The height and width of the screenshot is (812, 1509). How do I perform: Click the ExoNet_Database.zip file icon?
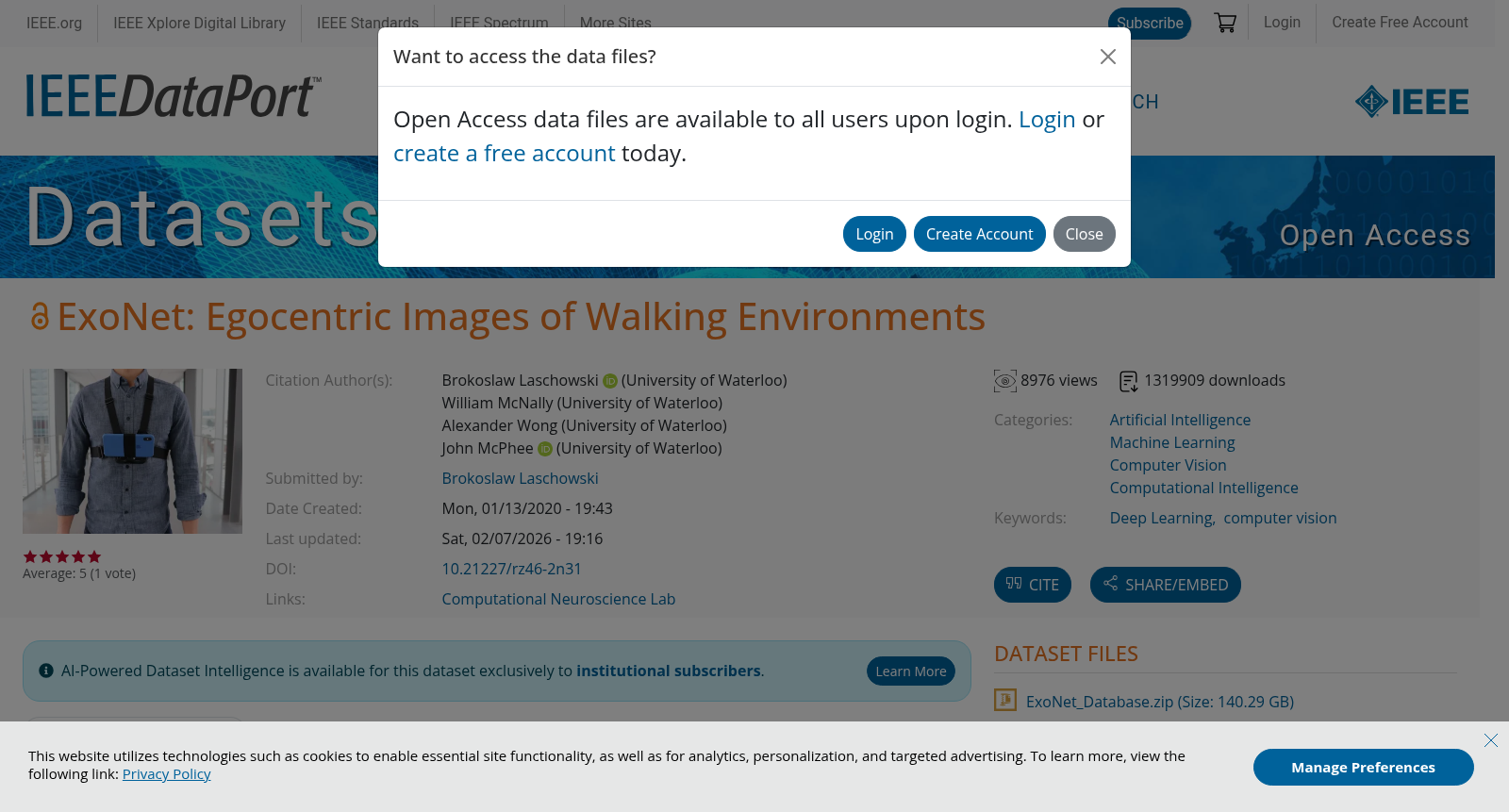coord(1005,700)
